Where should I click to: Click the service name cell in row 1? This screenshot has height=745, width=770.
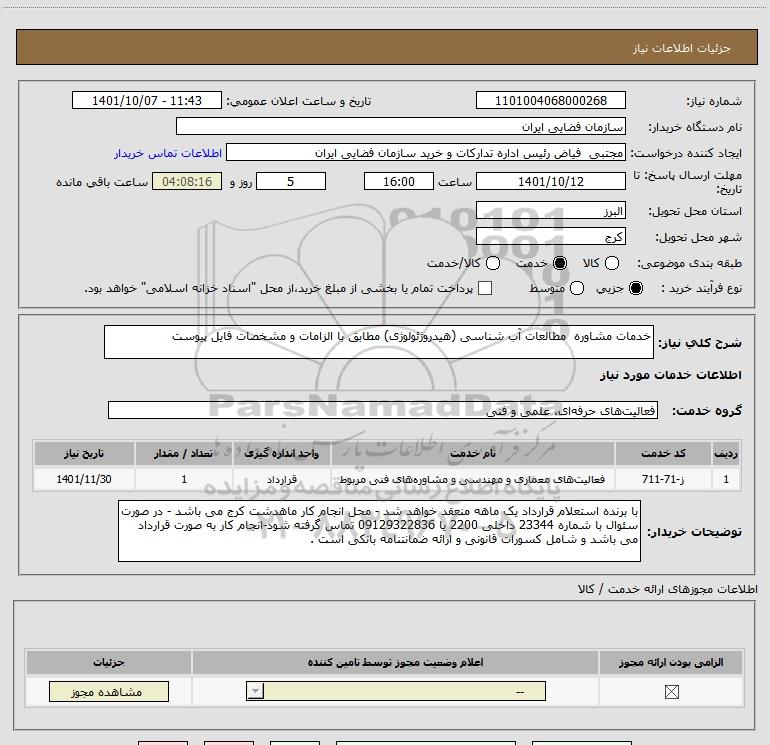[x=473, y=479]
